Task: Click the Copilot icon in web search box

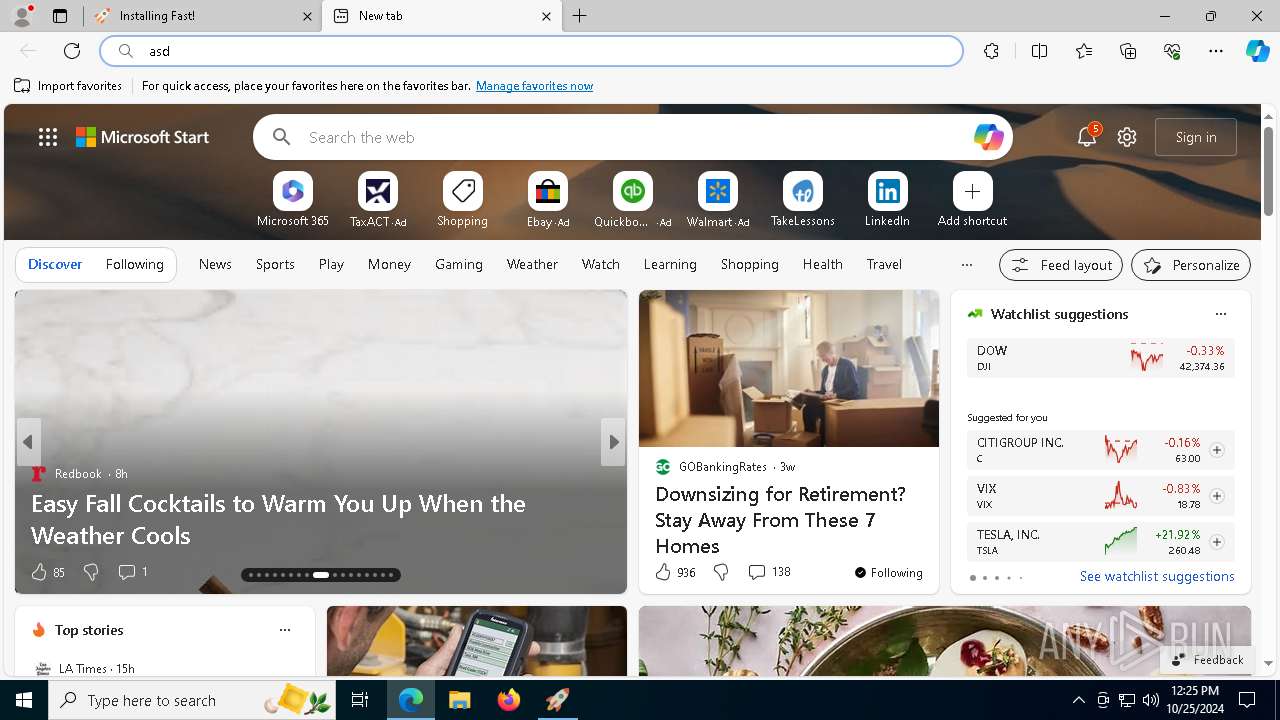Action: (x=988, y=137)
